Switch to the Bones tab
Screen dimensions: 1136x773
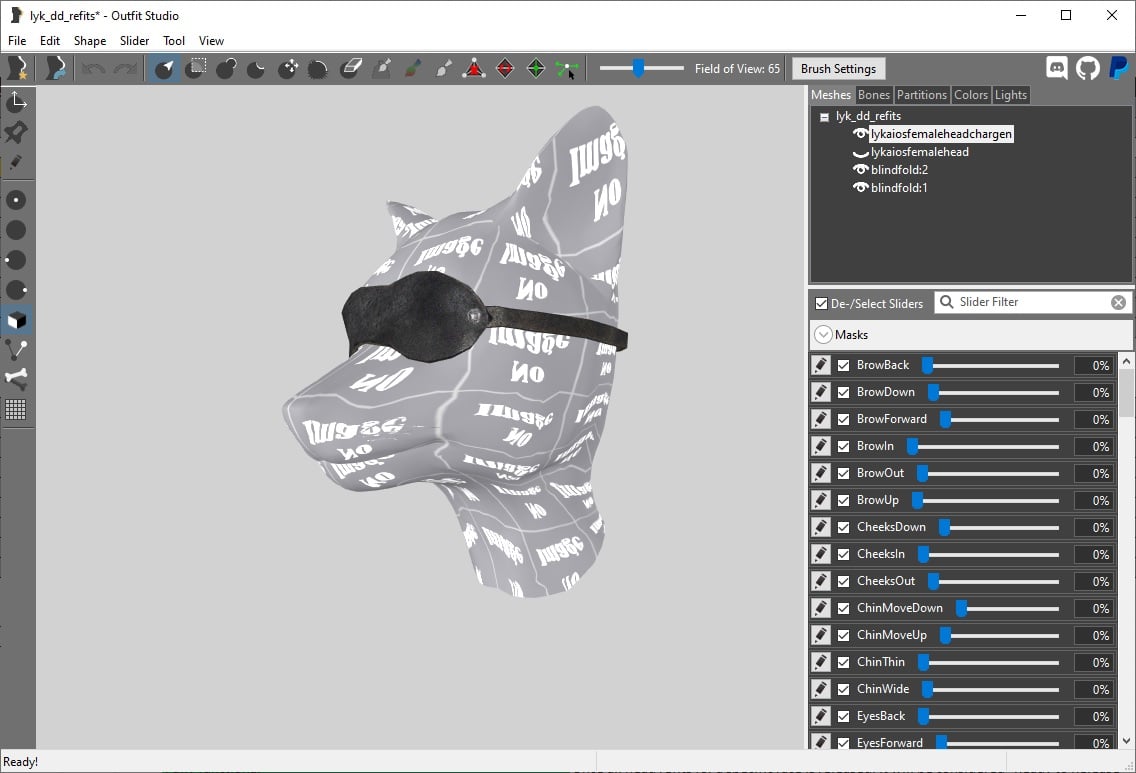tap(873, 95)
